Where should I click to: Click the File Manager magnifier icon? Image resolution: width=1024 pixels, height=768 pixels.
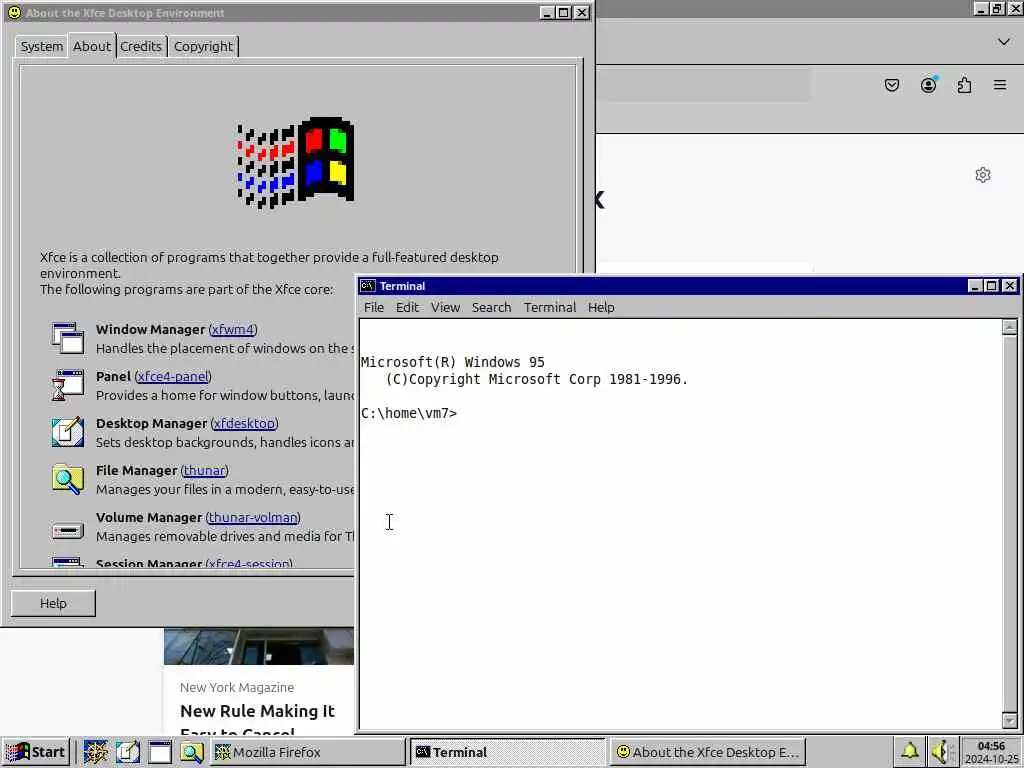pyautogui.click(x=68, y=479)
